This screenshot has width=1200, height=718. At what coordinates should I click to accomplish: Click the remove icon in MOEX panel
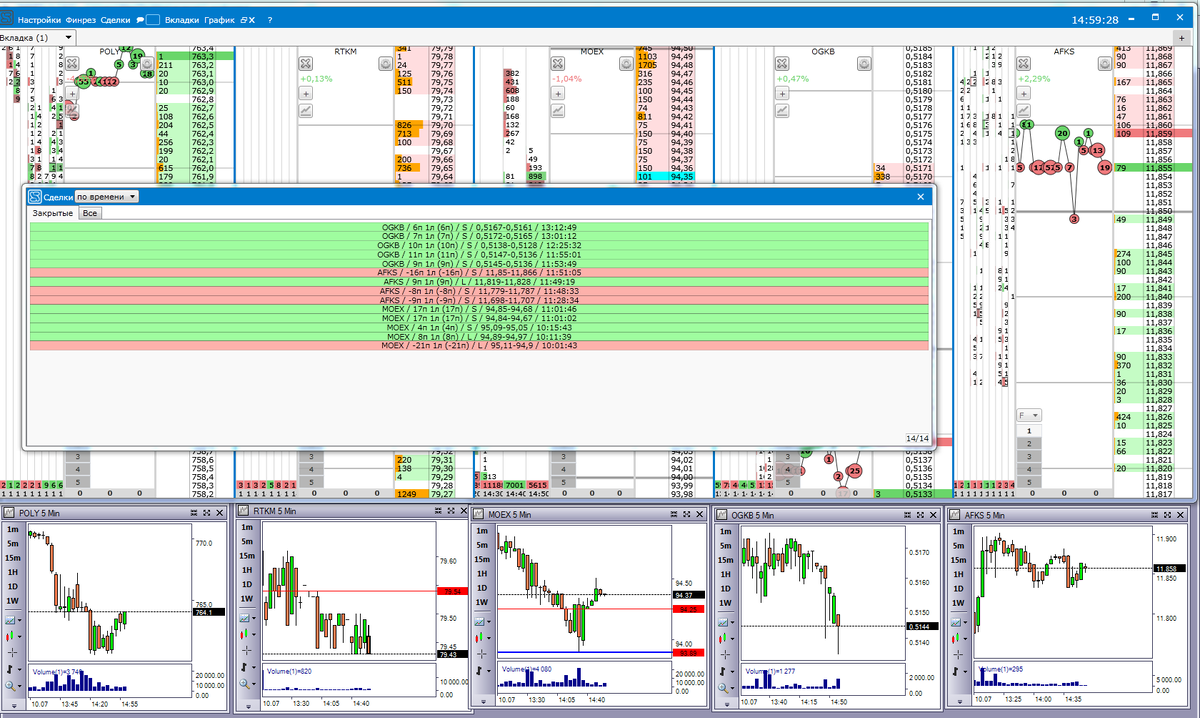[x=559, y=63]
